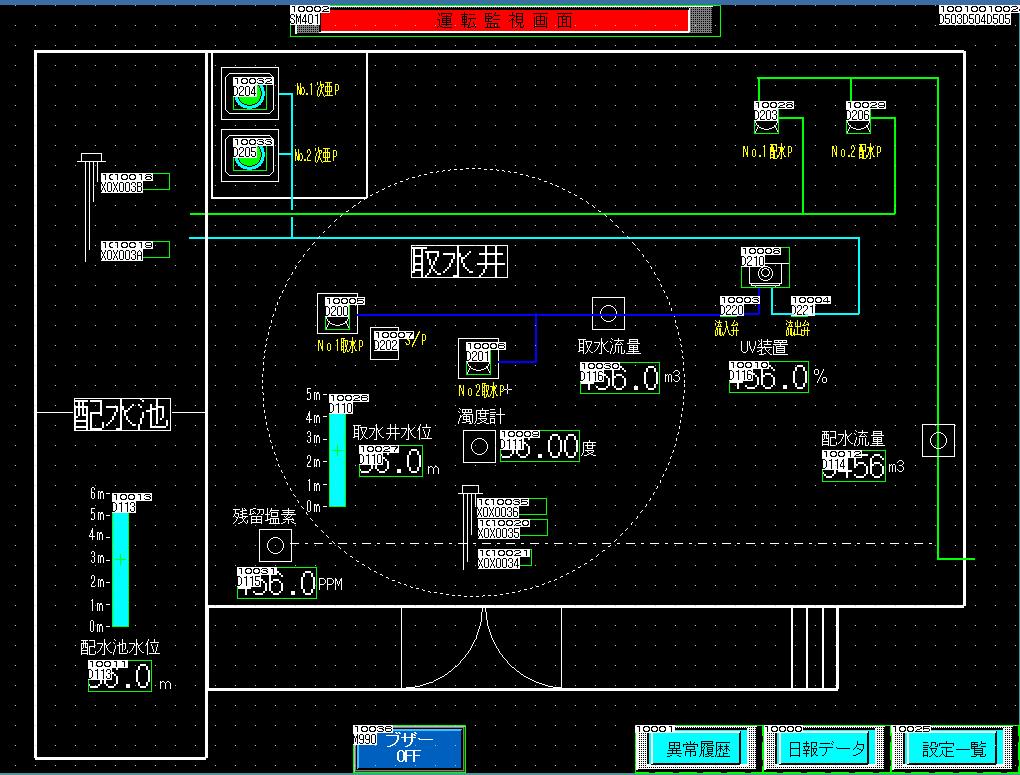Select the No2取水P pump icon
This screenshot has width=1020, height=775.
(478, 358)
